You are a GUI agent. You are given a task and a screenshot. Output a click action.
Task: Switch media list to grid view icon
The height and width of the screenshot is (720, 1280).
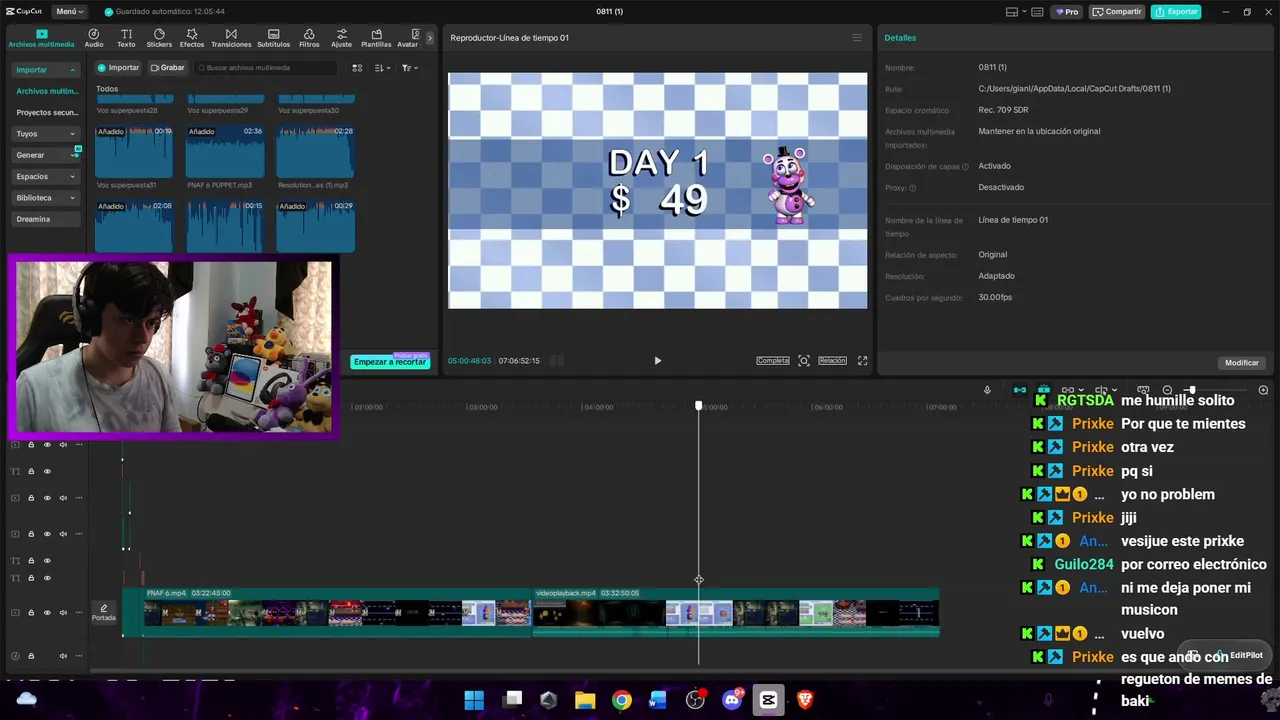point(357,68)
